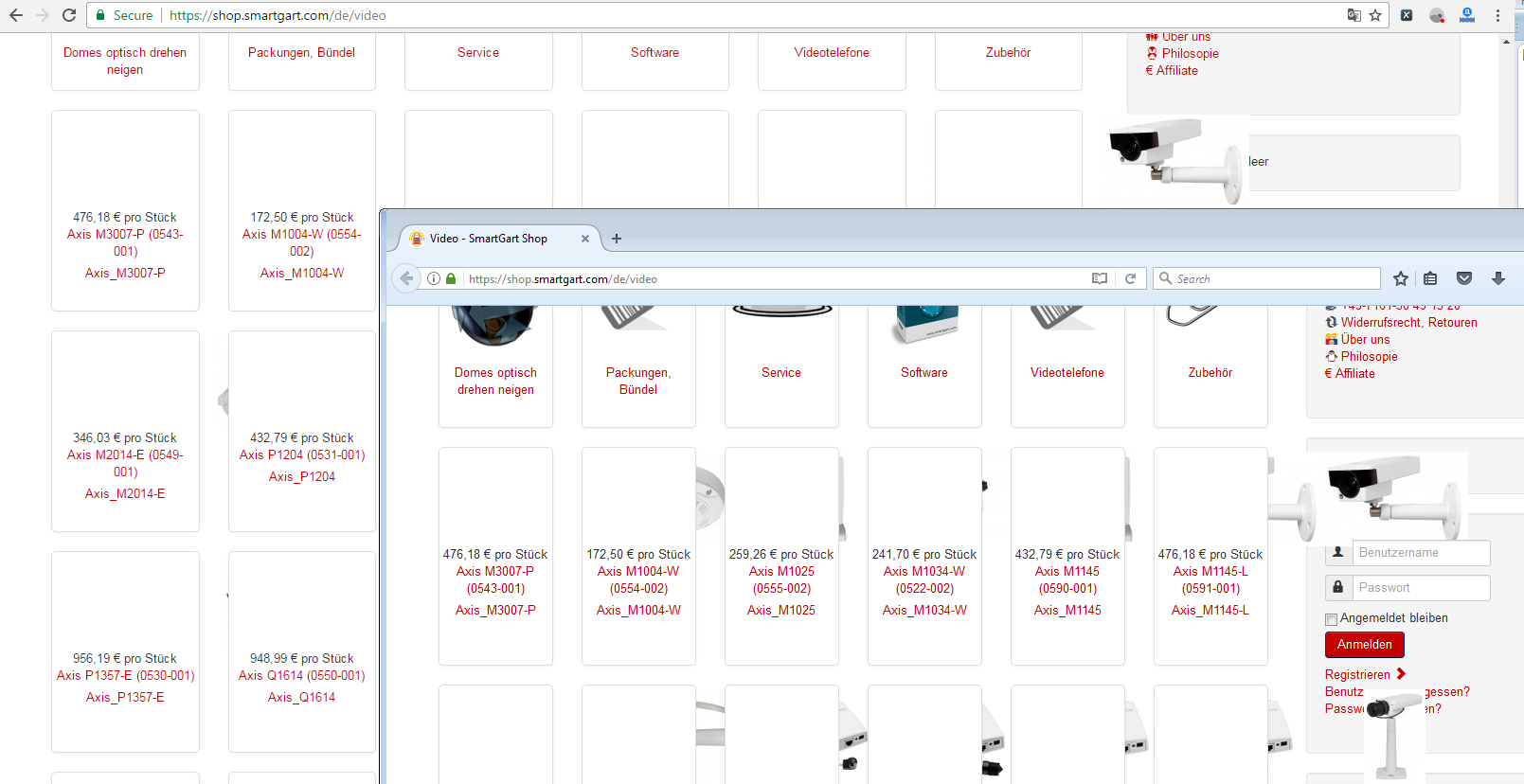Reload the page in Chrome
The image size is (1524, 784).
69,15
